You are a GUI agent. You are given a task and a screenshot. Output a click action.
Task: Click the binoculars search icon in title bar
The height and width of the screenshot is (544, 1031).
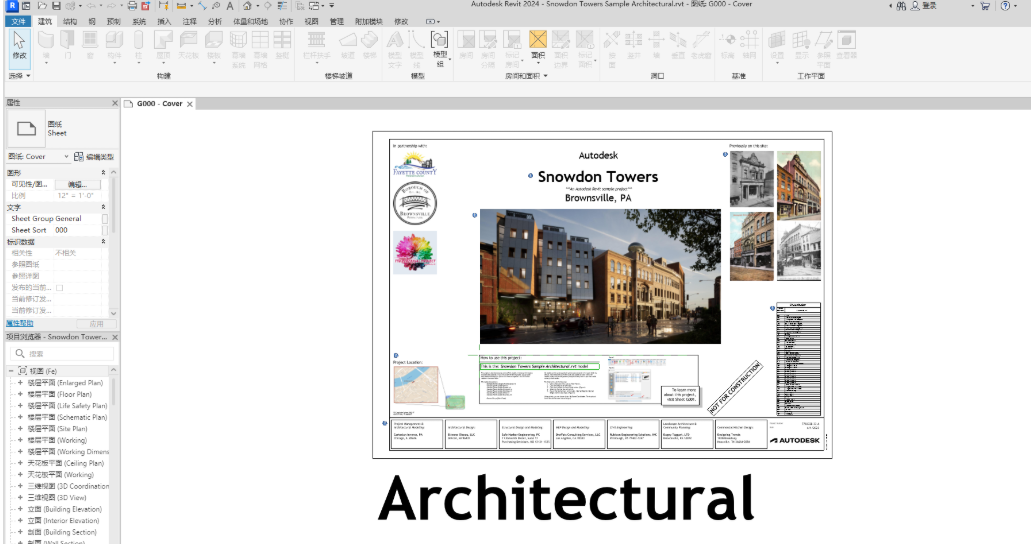pos(901,6)
